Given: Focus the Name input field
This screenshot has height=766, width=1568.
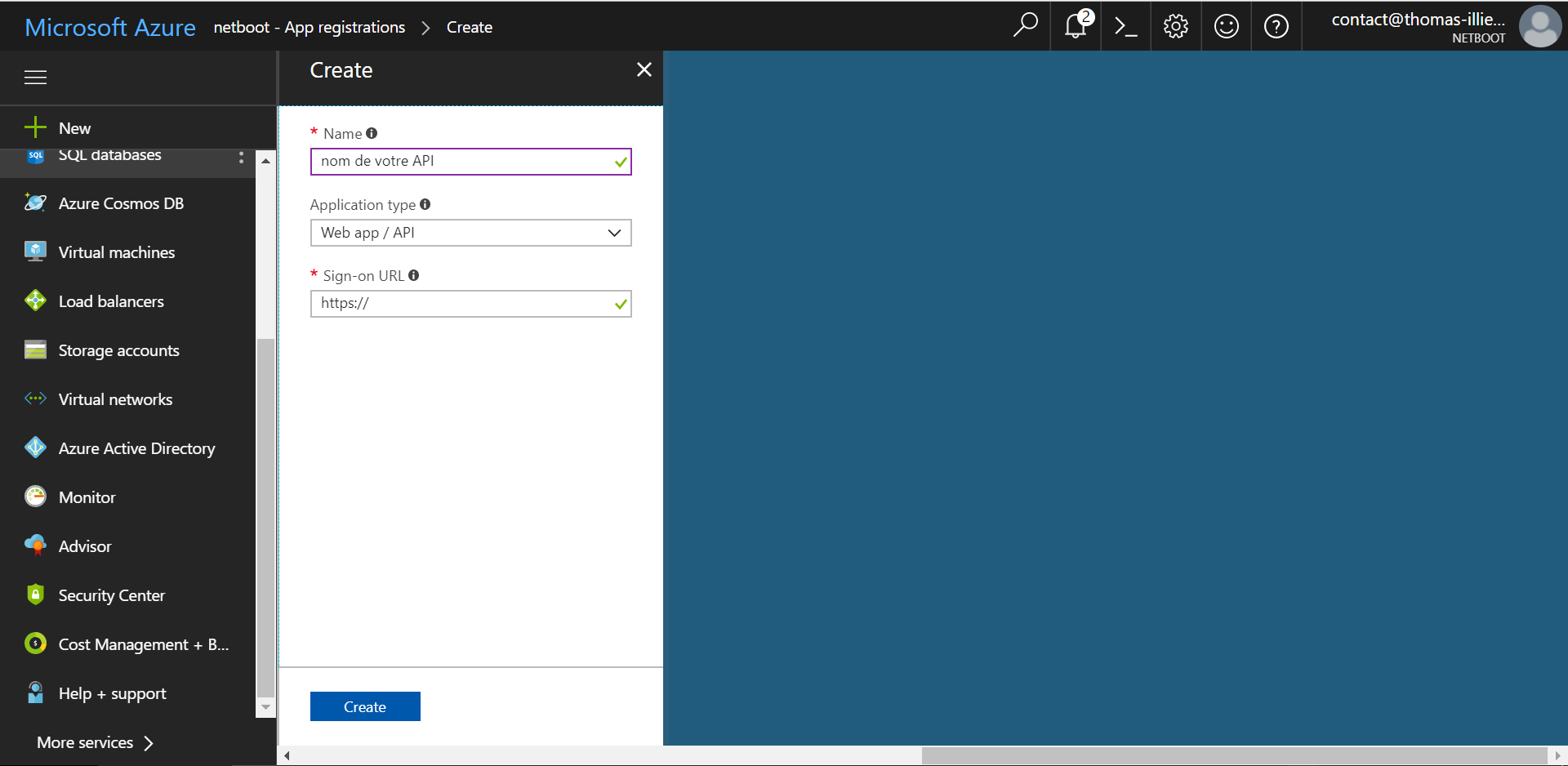Looking at the screenshot, I should [x=470, y=162].
